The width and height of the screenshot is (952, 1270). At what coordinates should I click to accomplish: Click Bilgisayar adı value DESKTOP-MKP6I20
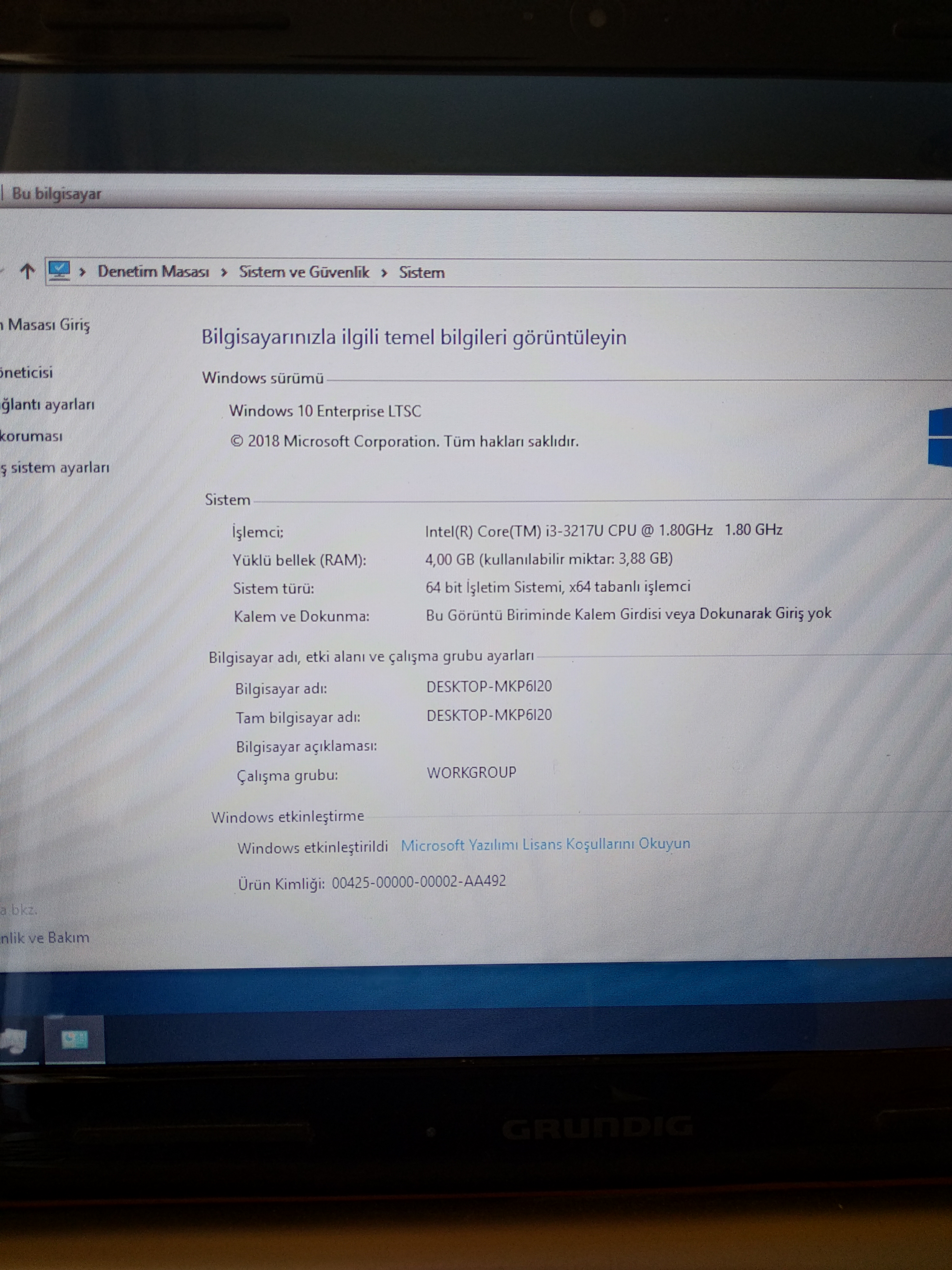pos(489,686)
